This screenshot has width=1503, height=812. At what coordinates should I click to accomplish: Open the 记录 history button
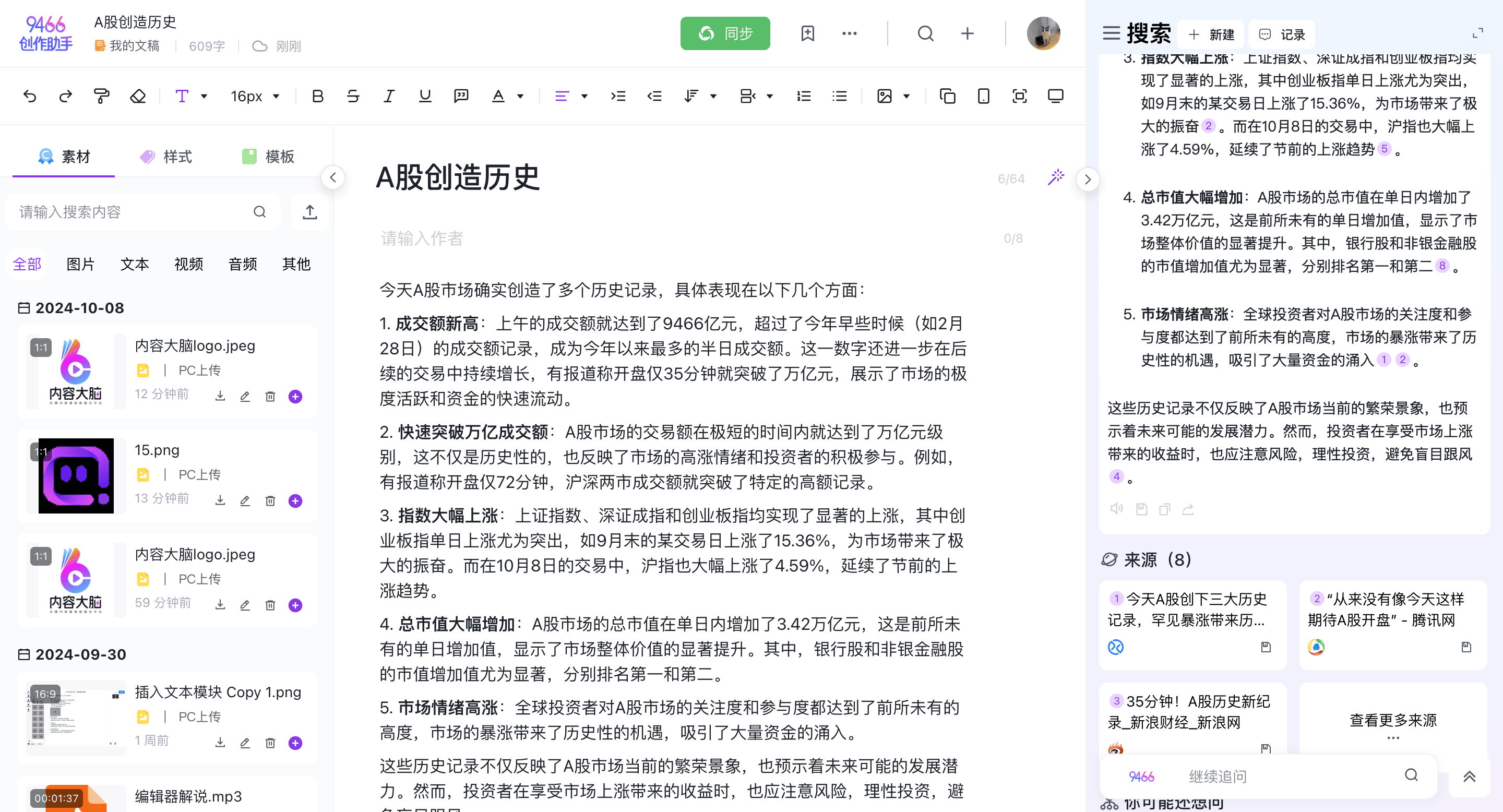(1282, 34)
